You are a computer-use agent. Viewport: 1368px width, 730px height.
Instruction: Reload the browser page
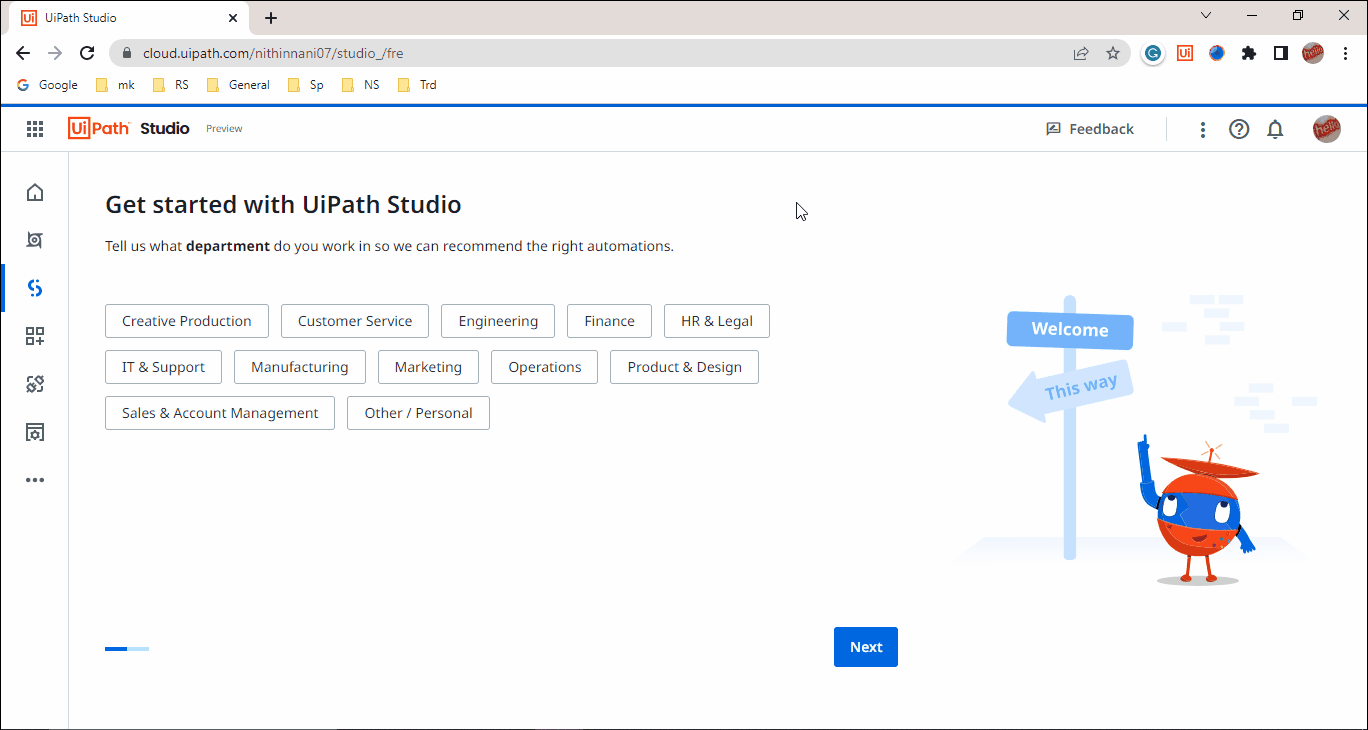point(87,53)
